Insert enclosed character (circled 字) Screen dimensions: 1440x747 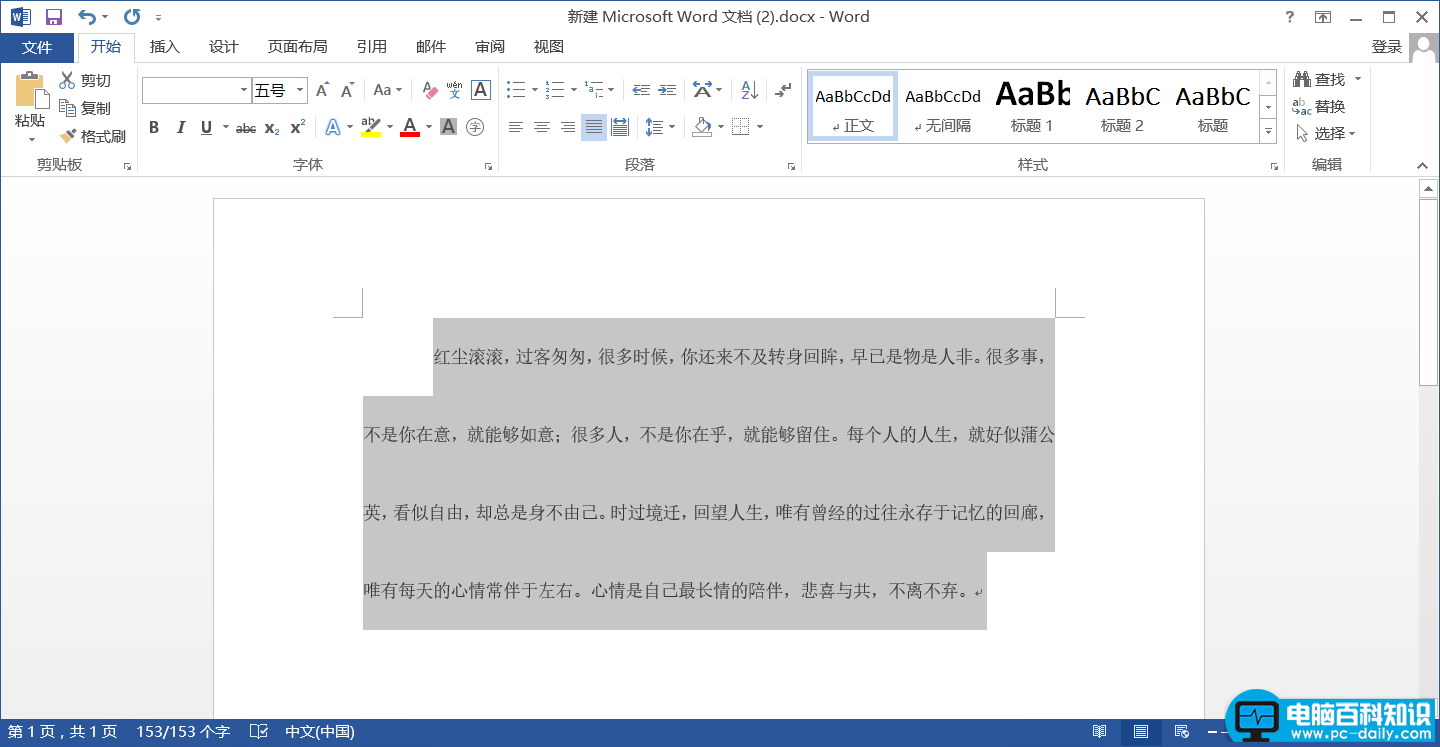[475, 127]
